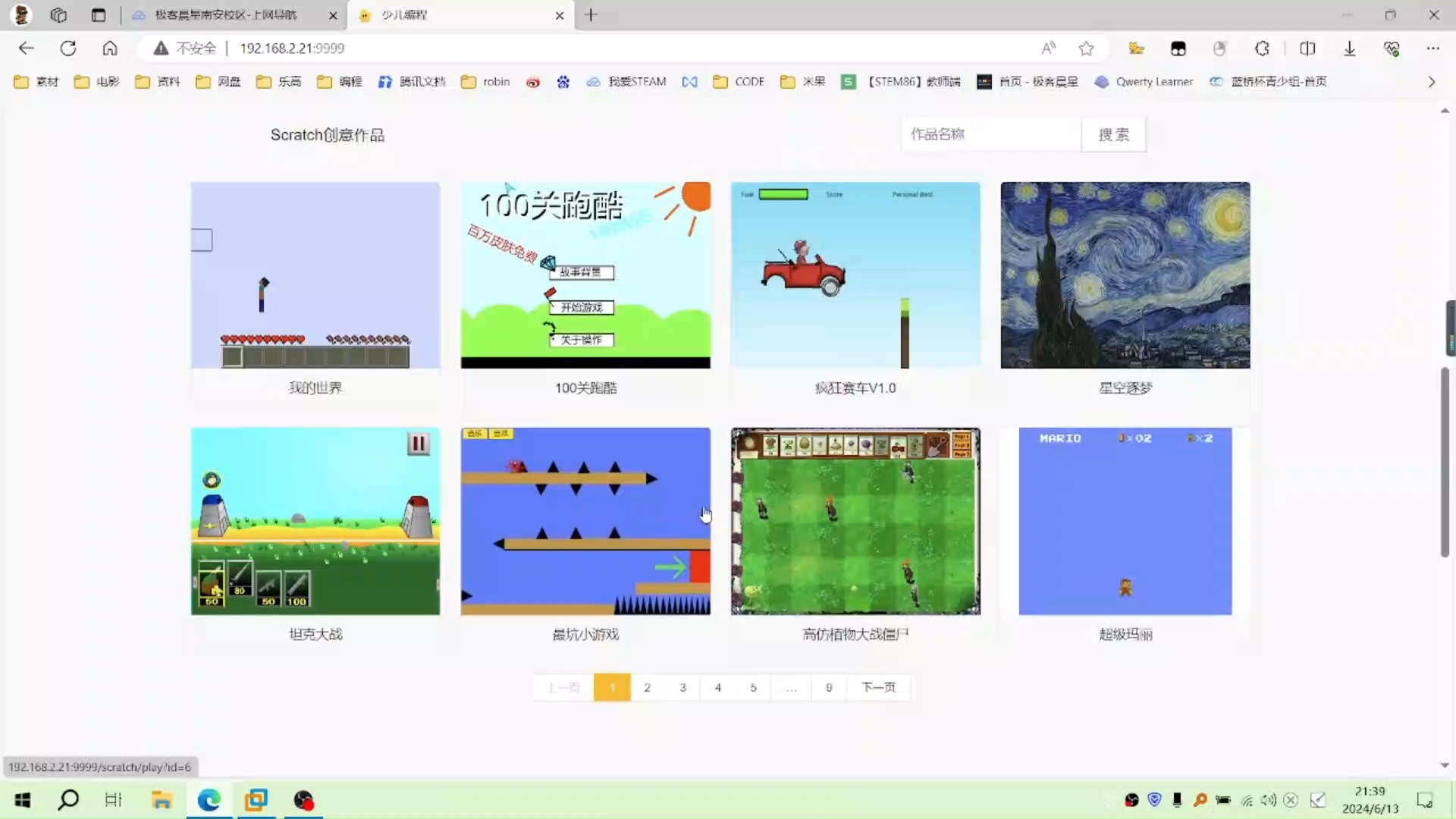This screenshot has height=819, width=1456.
Task: Open the taskbar clock showing 21:39
Action: (1370, 800)
